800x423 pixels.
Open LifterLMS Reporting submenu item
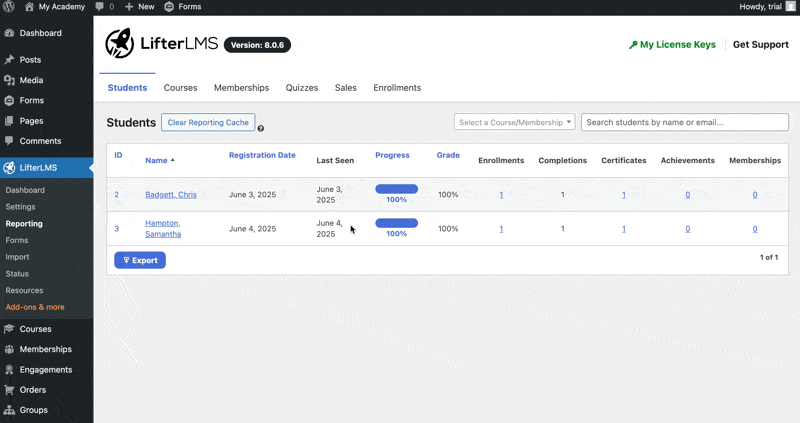24,223
